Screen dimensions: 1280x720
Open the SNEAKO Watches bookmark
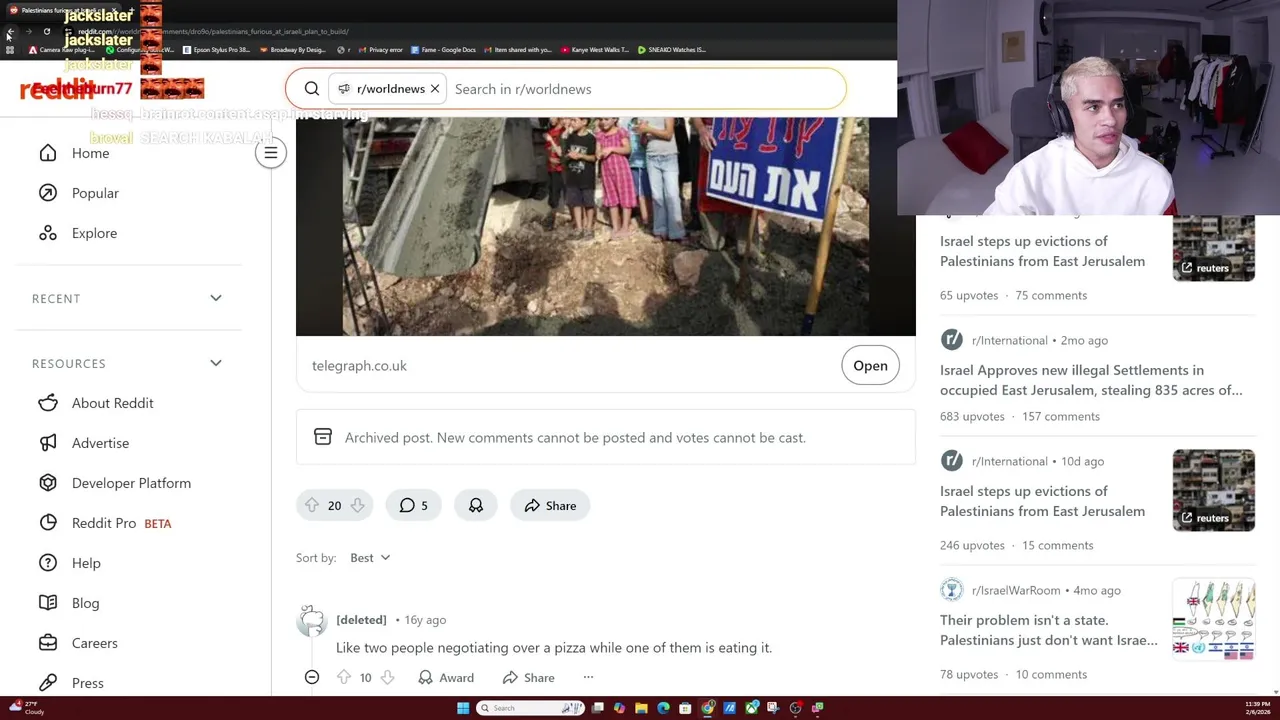point(672,49)
